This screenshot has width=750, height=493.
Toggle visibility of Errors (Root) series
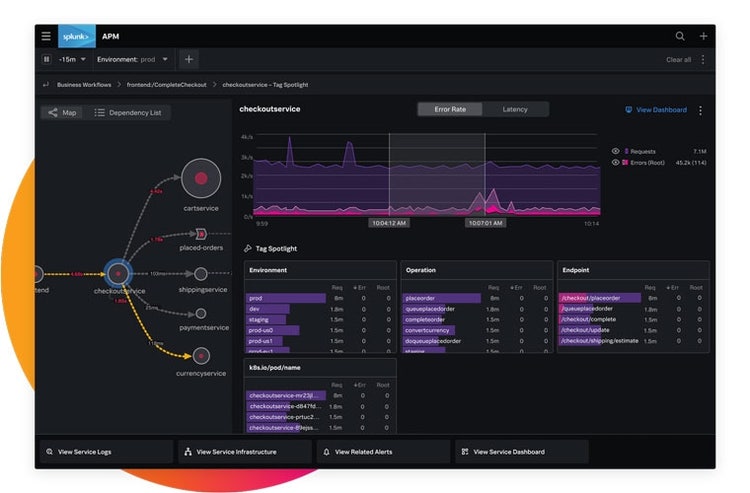click(615, 162)
